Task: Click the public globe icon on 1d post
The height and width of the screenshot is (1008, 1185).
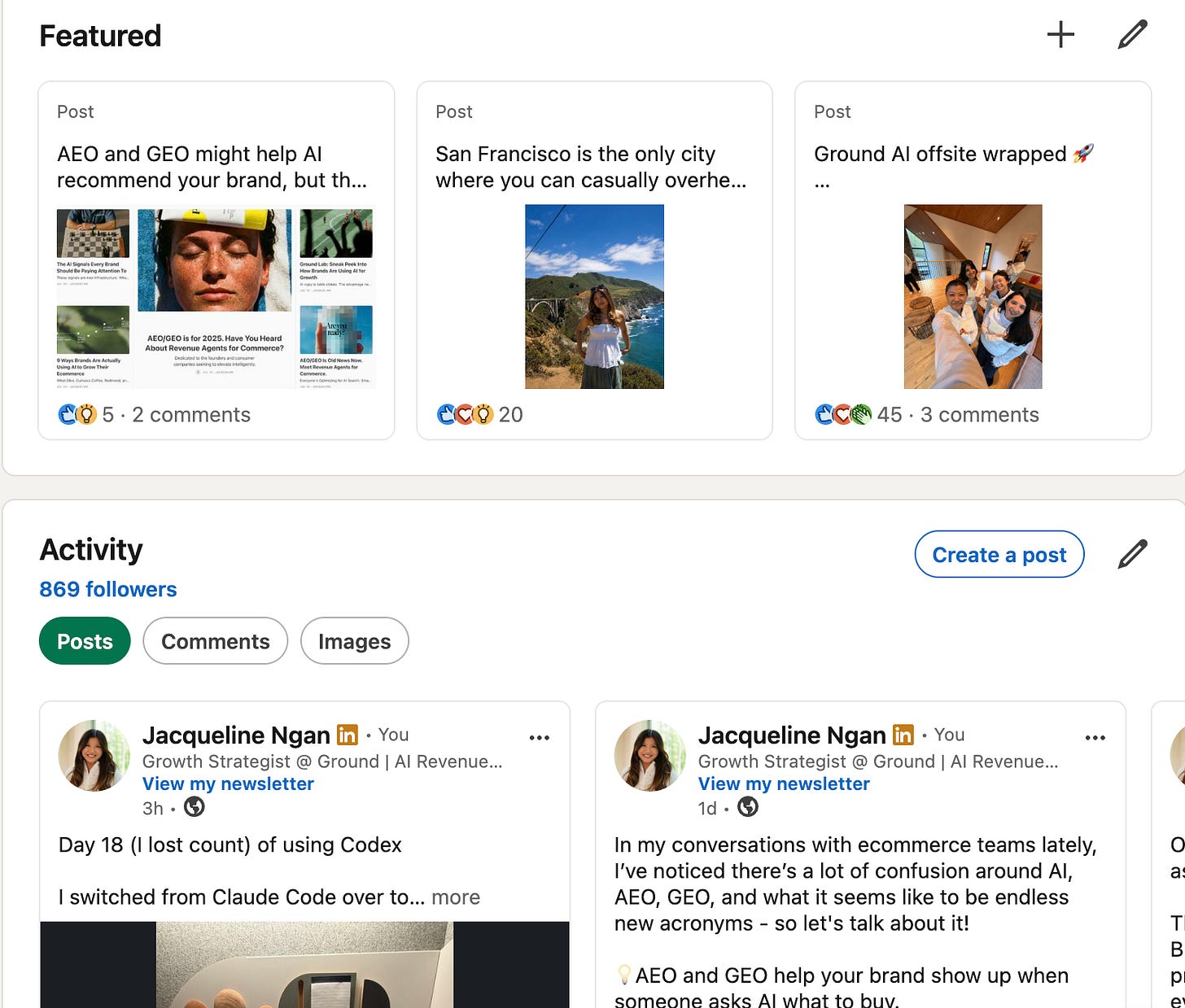Action: click(748, 807)
